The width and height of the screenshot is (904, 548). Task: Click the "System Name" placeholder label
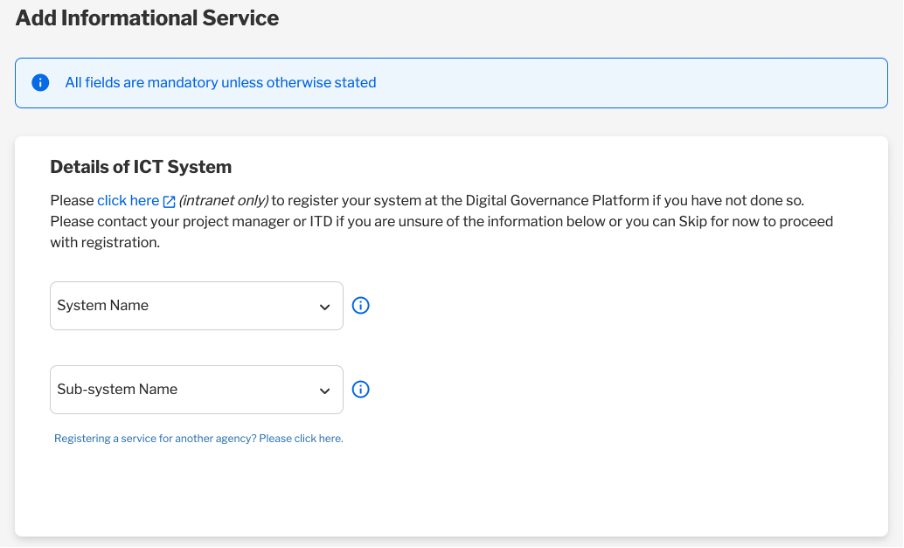103,305
